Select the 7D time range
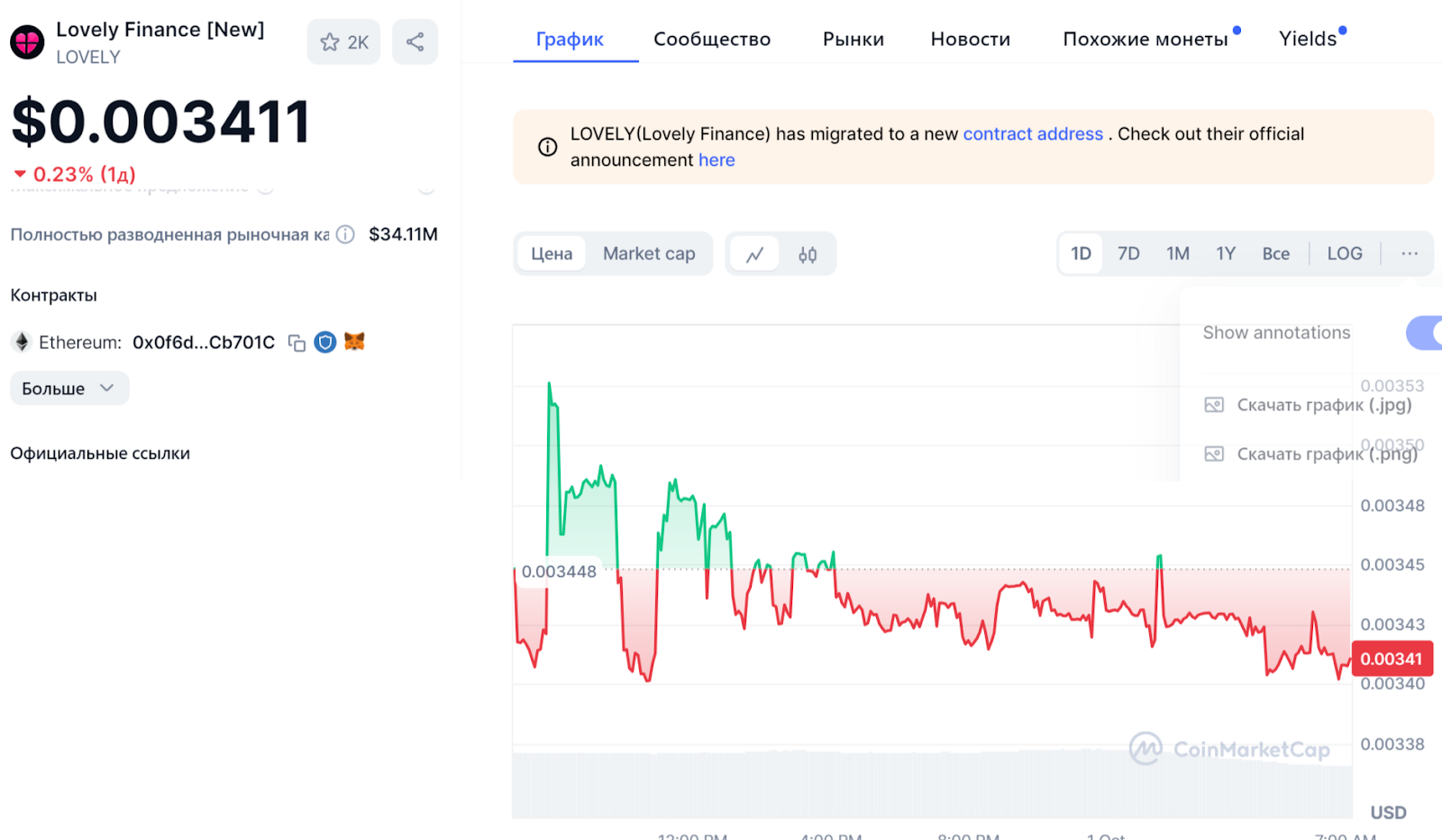The width and height of the screenshot is (1442, 840). click(1128, 253)
